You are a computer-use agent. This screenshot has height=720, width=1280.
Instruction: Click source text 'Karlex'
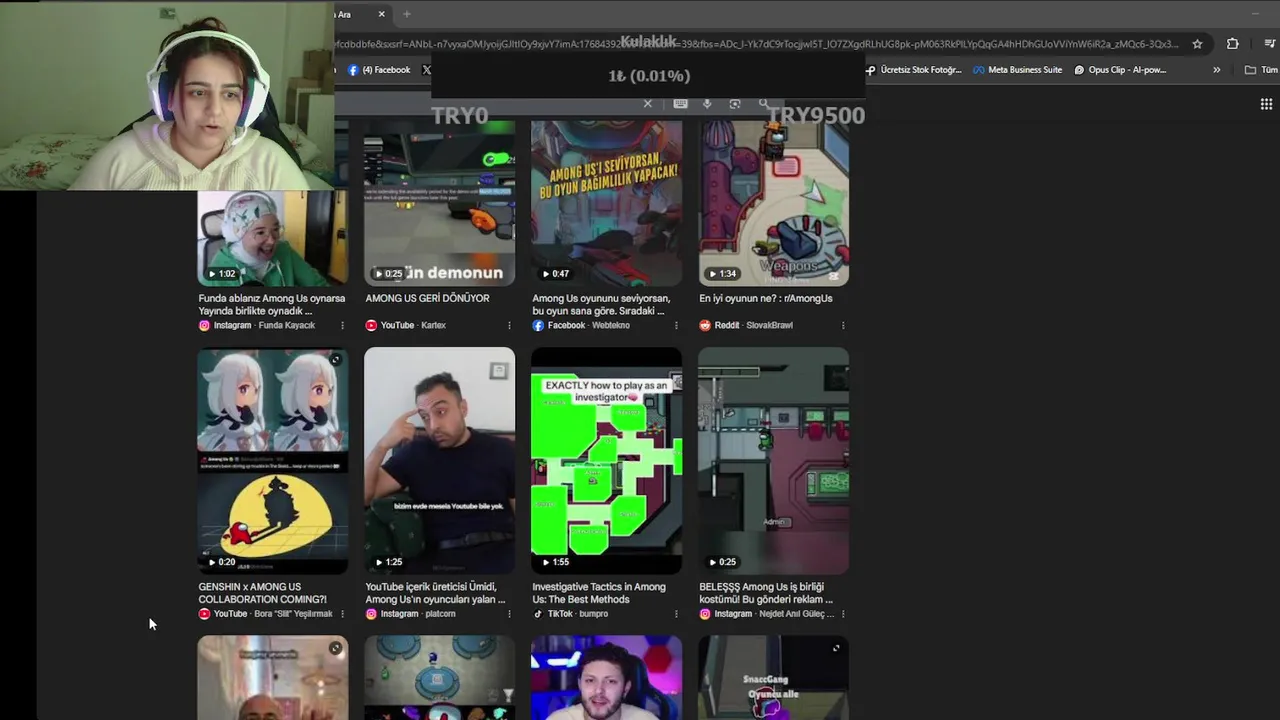pos(433,325)
